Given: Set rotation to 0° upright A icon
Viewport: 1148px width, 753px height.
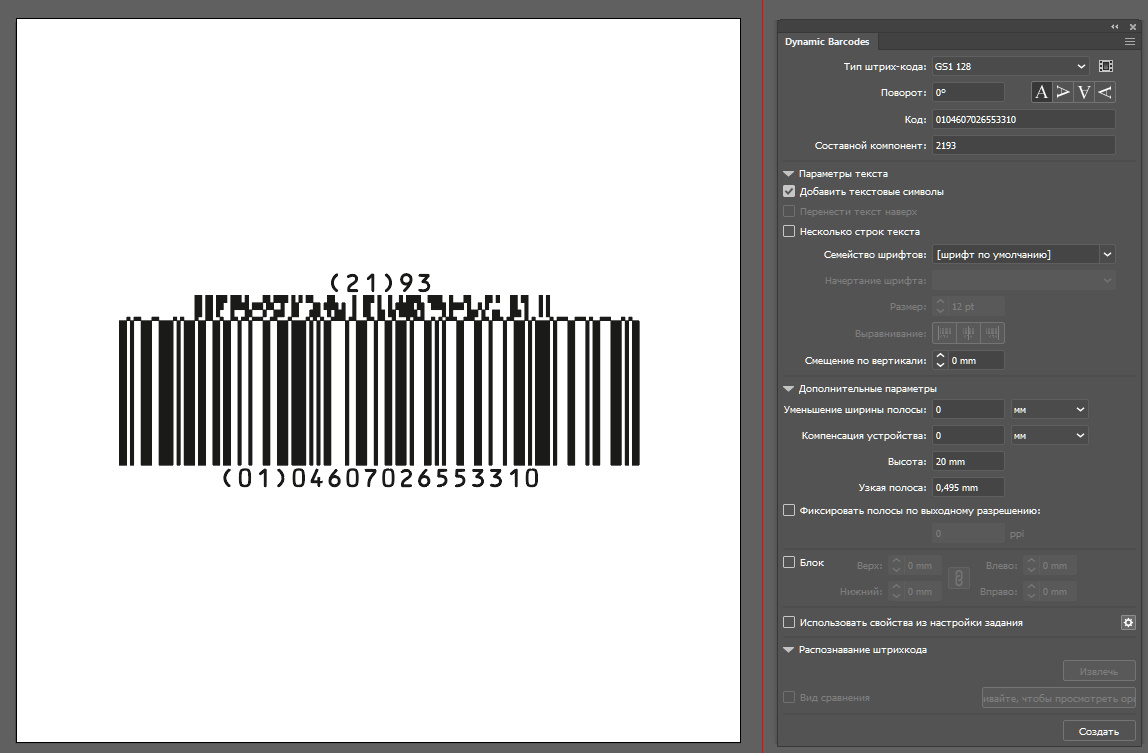Looking at the screenshot, I should tap(1041, 92).
